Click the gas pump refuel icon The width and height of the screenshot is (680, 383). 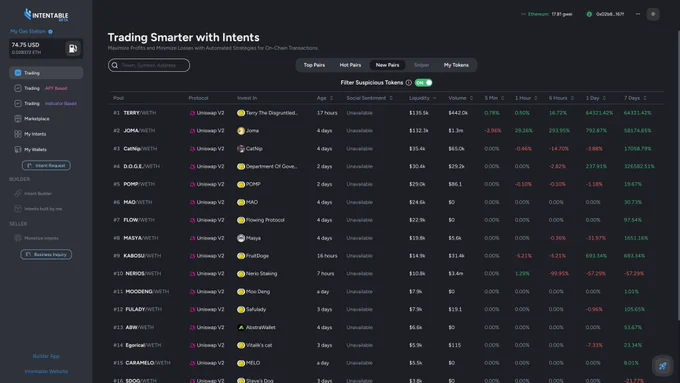coord(73,48)
